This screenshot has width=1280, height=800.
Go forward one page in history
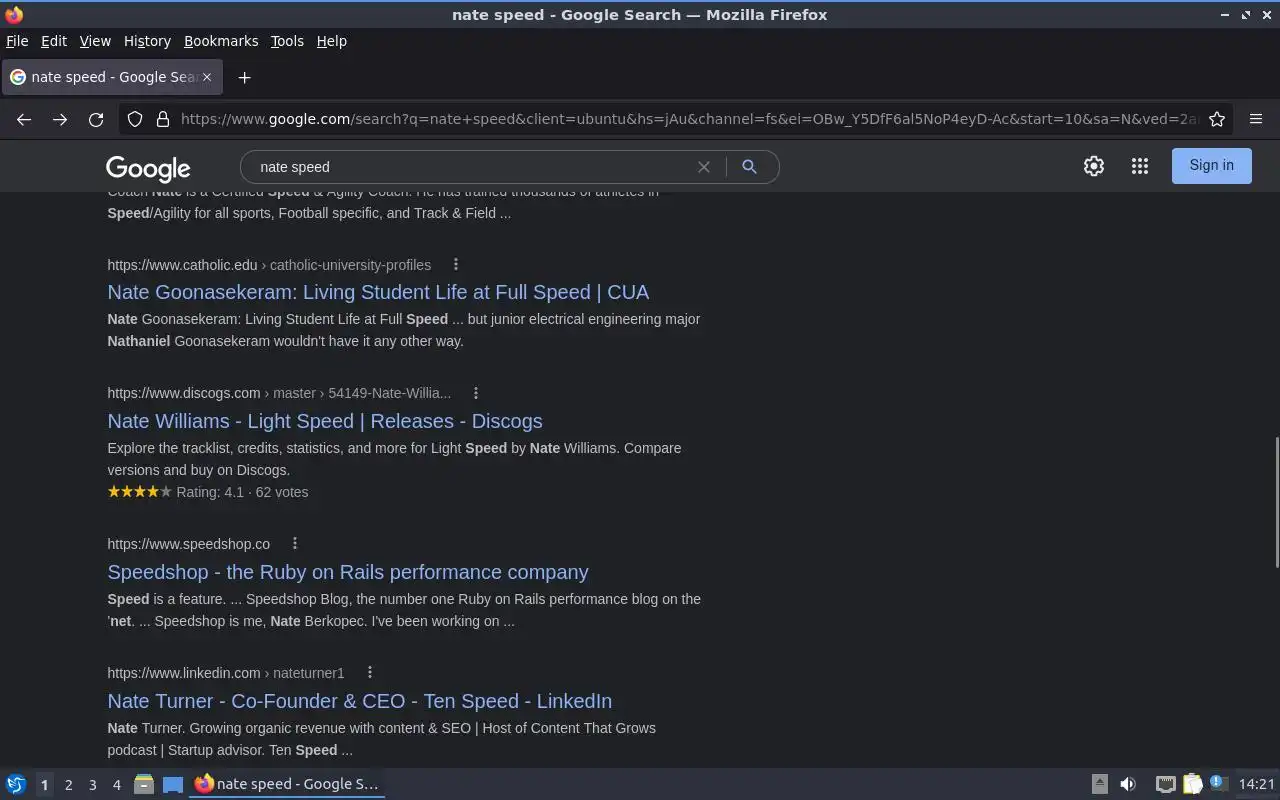[x=60, y=119]
